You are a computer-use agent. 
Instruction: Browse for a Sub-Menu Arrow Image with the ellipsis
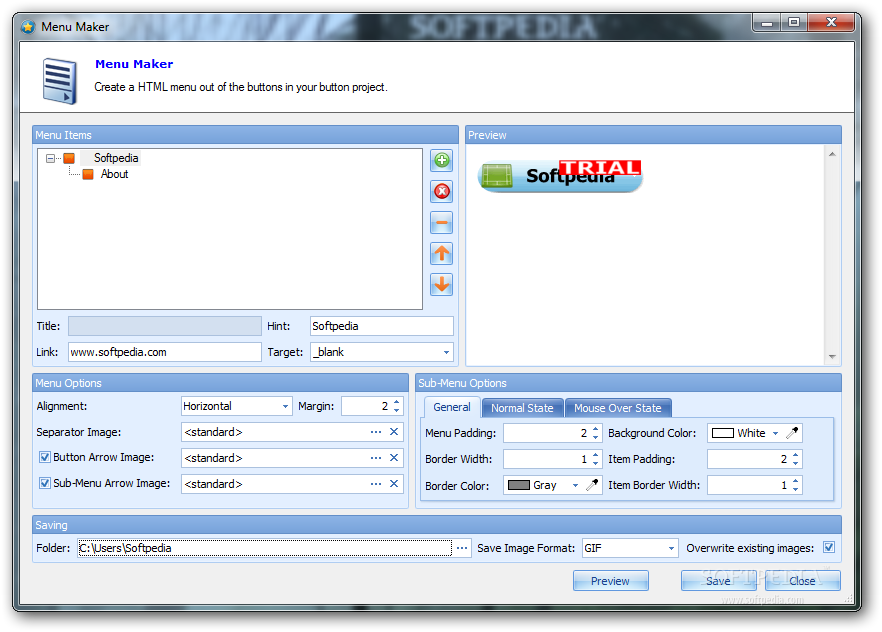[x=376, y=484]
